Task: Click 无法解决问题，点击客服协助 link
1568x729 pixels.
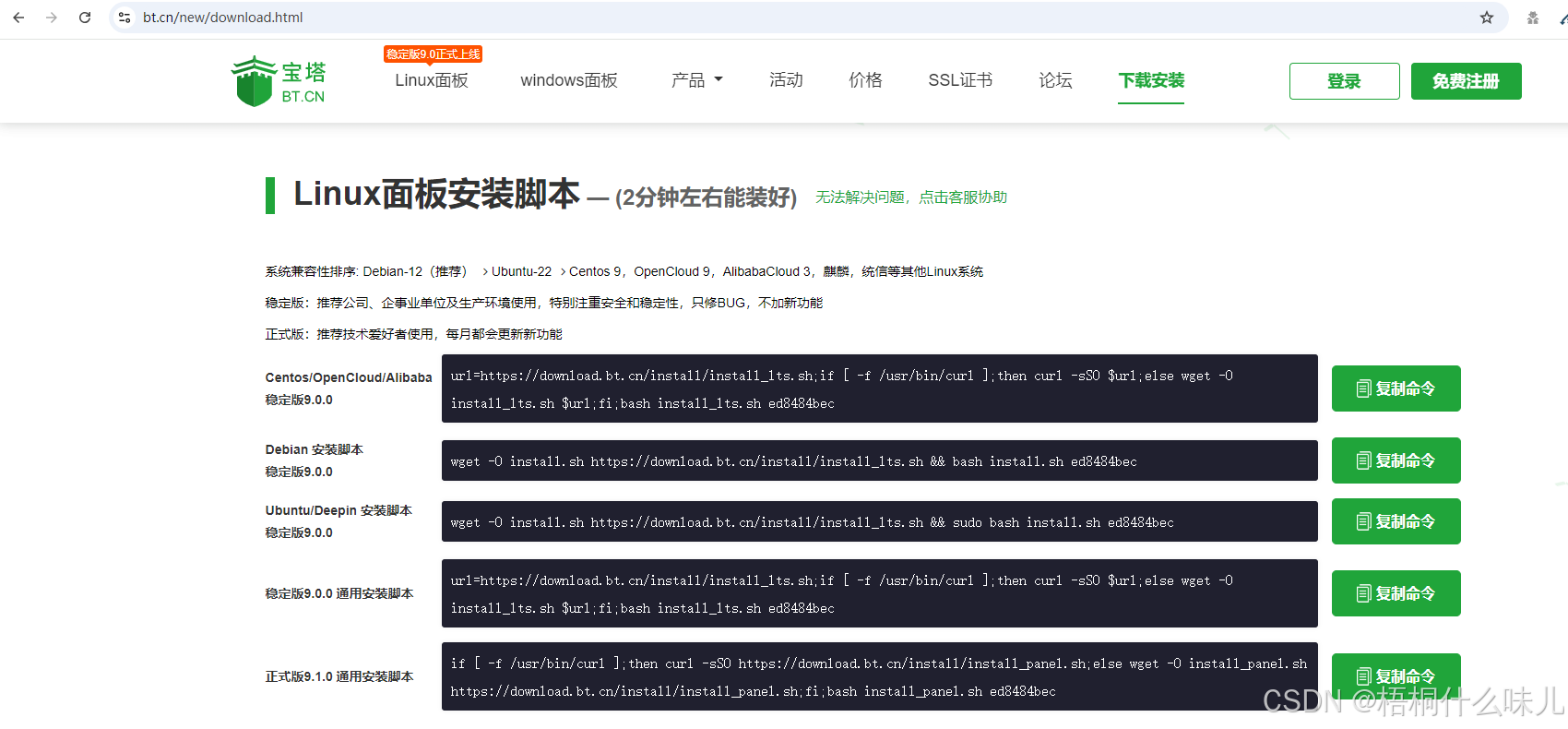Action: [x=911, y=197]
